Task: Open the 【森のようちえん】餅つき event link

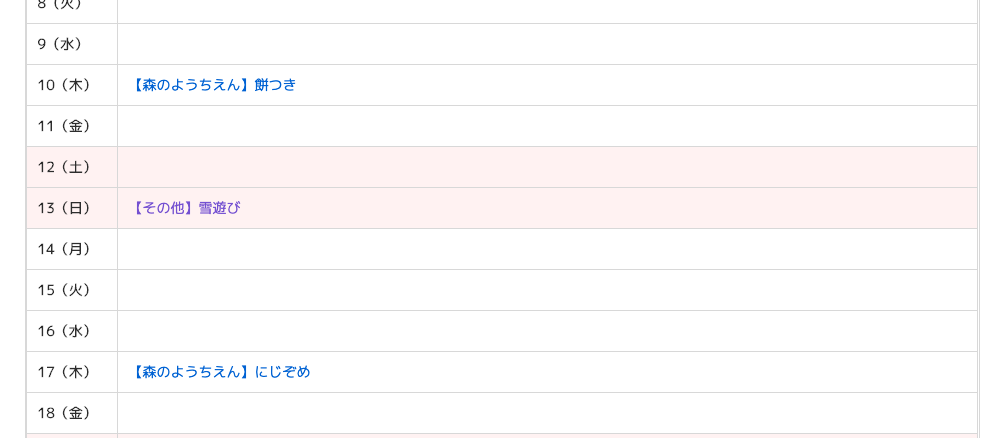Action: pyautogui.click(x=214, y=85)
